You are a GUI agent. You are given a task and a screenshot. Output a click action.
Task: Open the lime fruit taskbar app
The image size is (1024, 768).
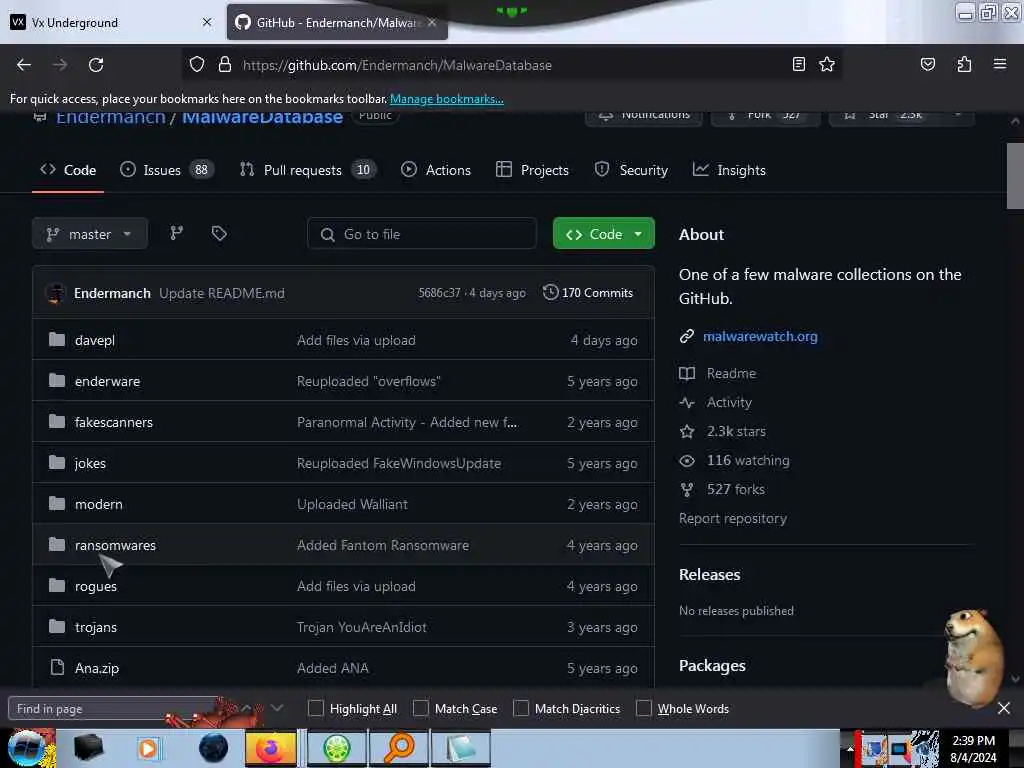click(337, 748)
